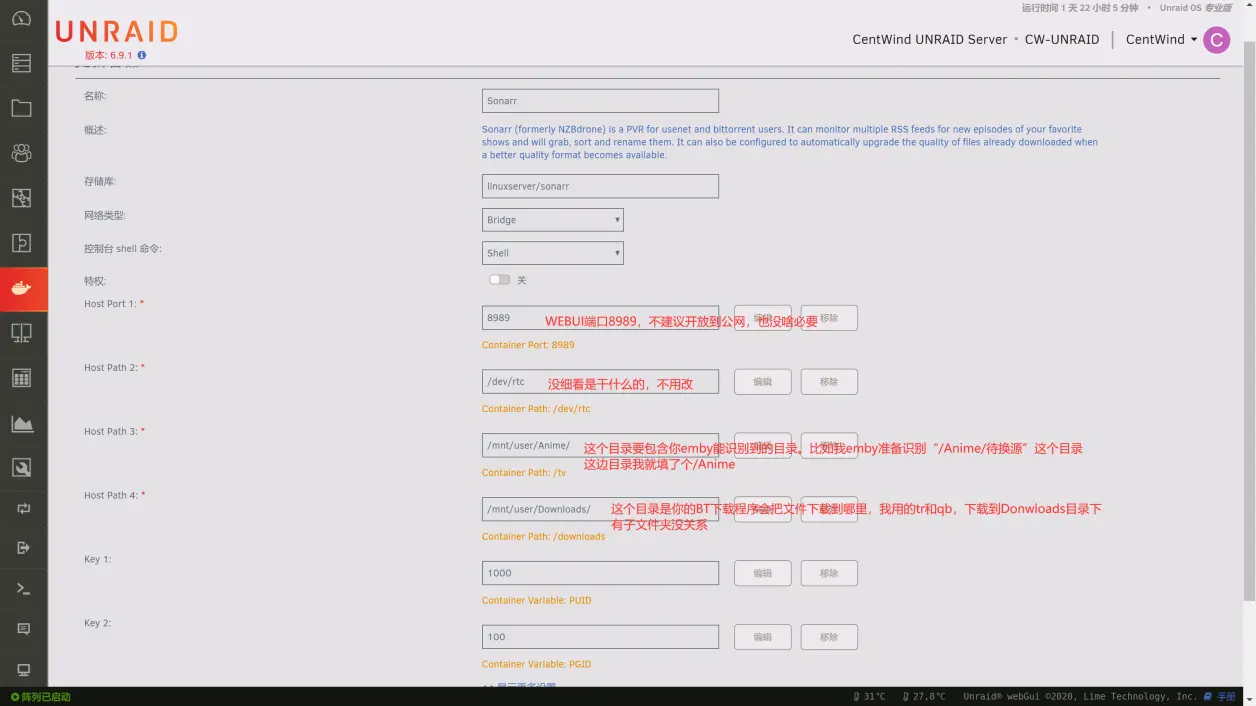Open the Stats chart icon in sidebar

point(21,423)
